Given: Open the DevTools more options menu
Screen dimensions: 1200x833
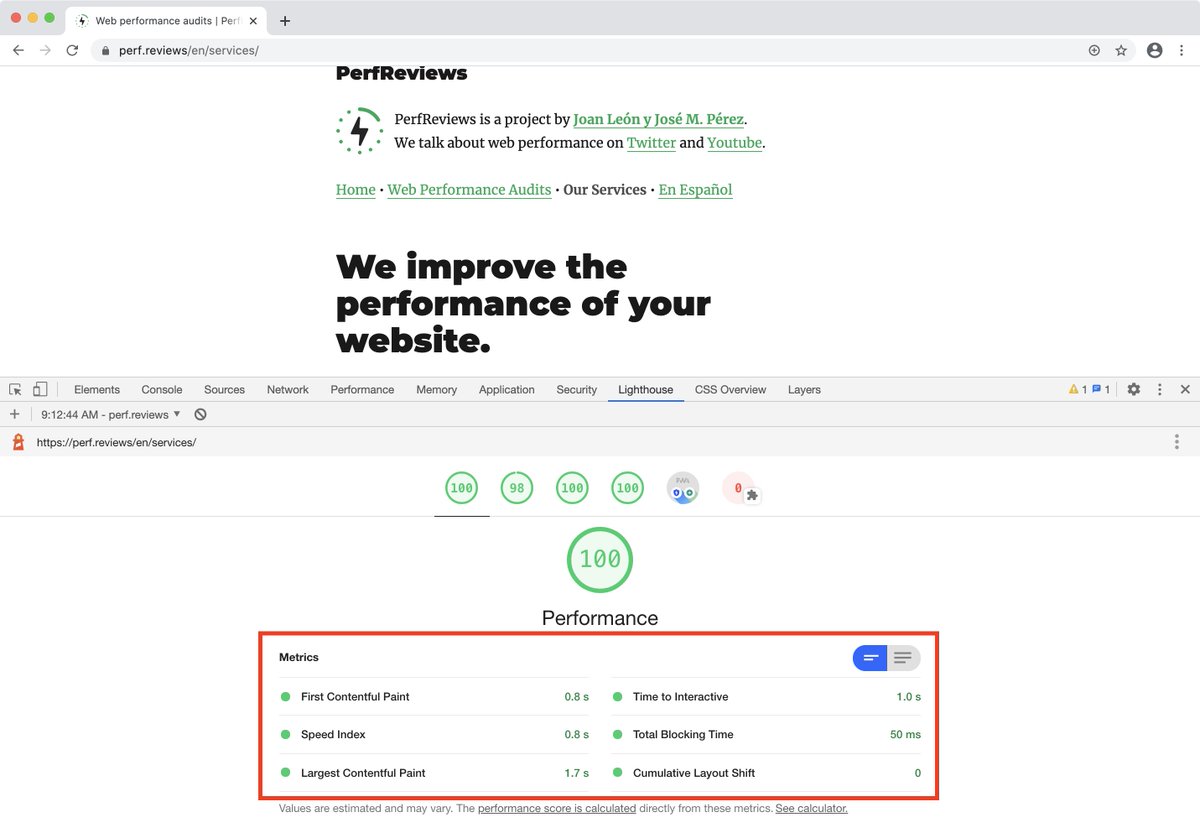Looking at the screenshot, I should point(1160,389).
